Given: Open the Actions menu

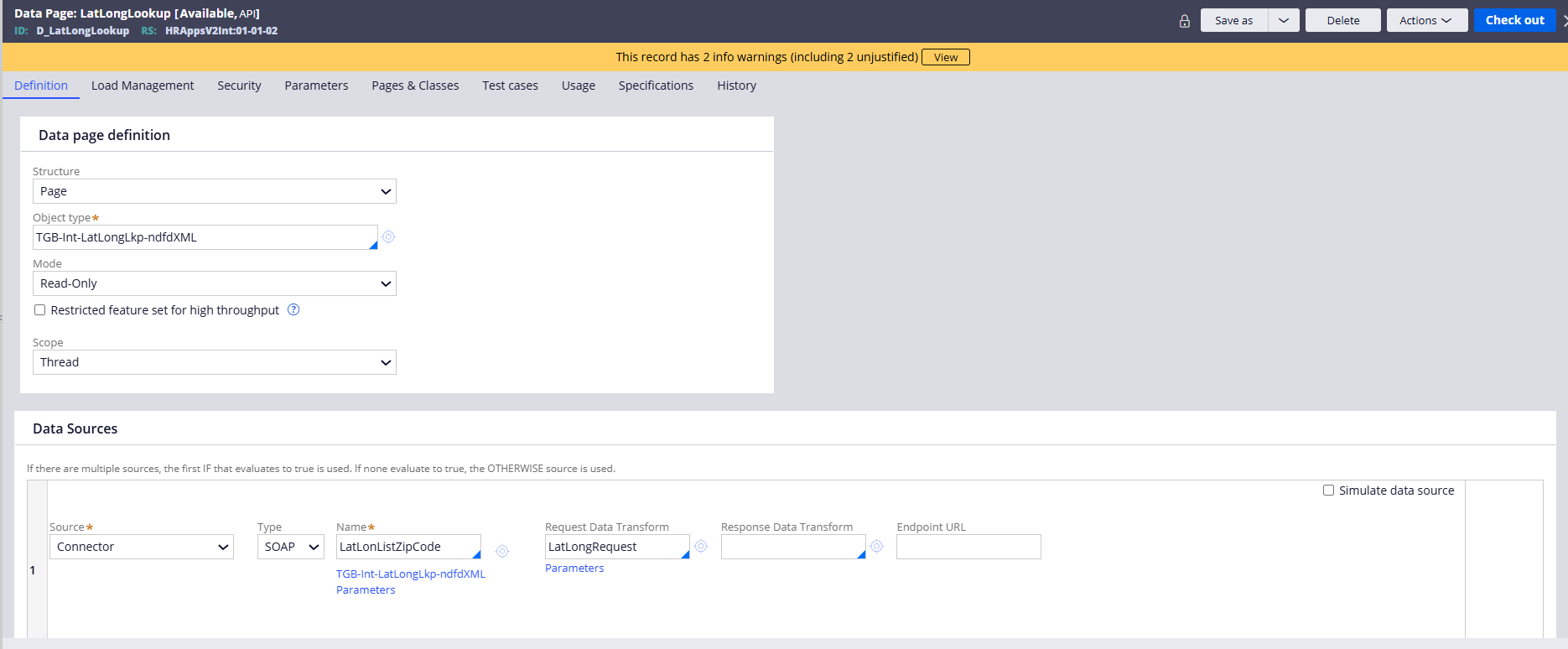Looking at the screenshot, I should [1425, 21].
